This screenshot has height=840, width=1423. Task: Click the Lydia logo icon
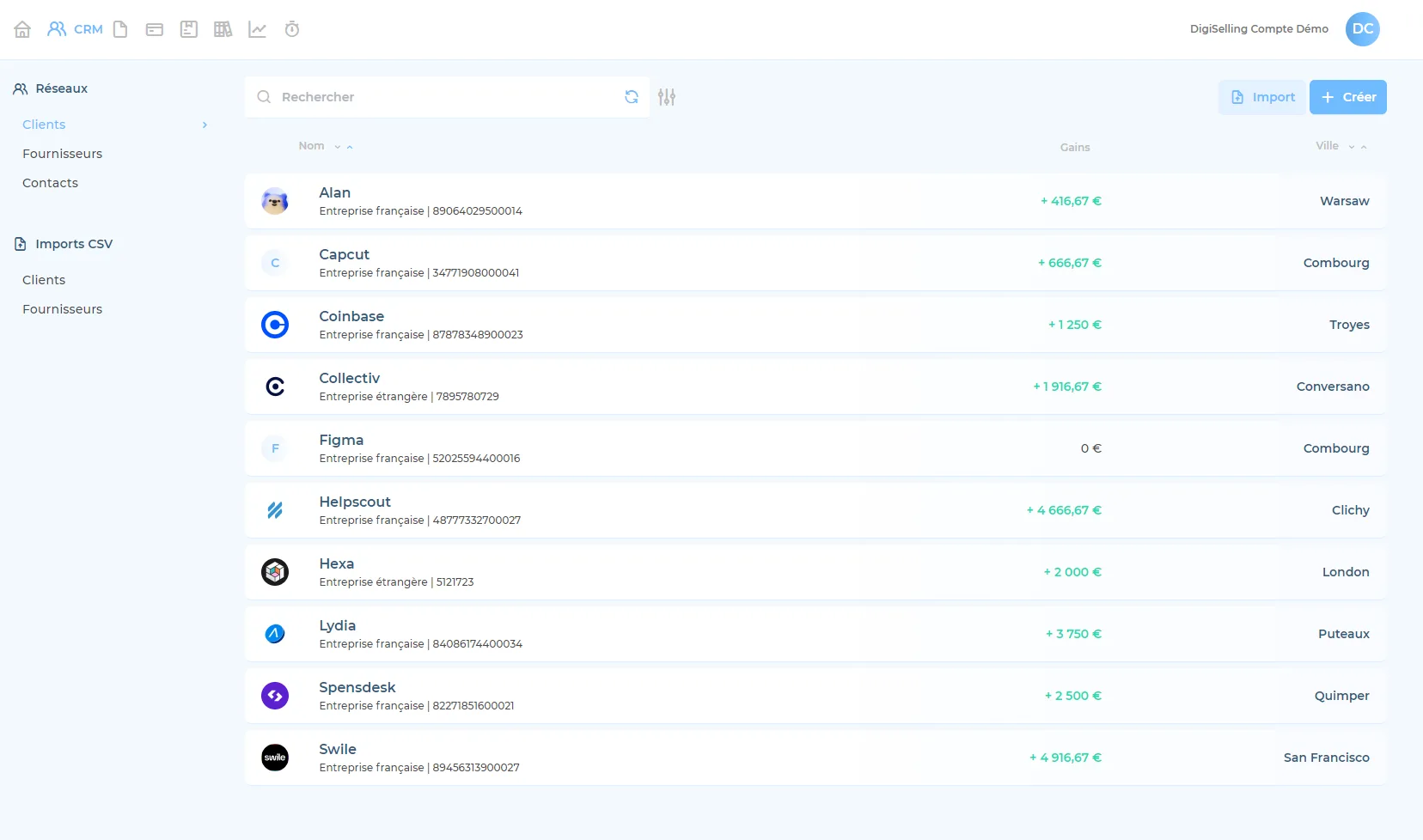pos(275,634)
